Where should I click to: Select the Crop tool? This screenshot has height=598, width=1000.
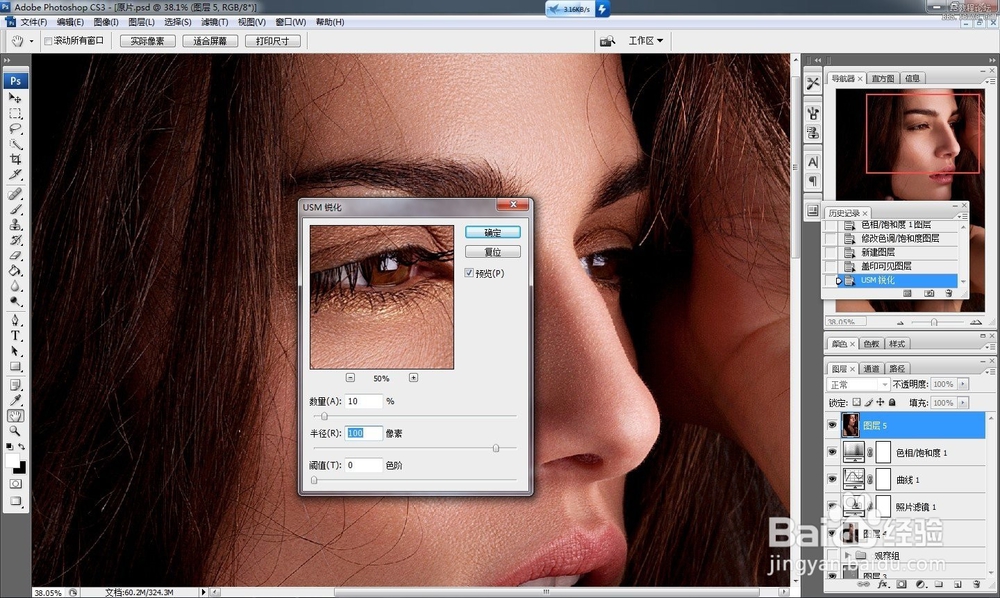(15, 159)
